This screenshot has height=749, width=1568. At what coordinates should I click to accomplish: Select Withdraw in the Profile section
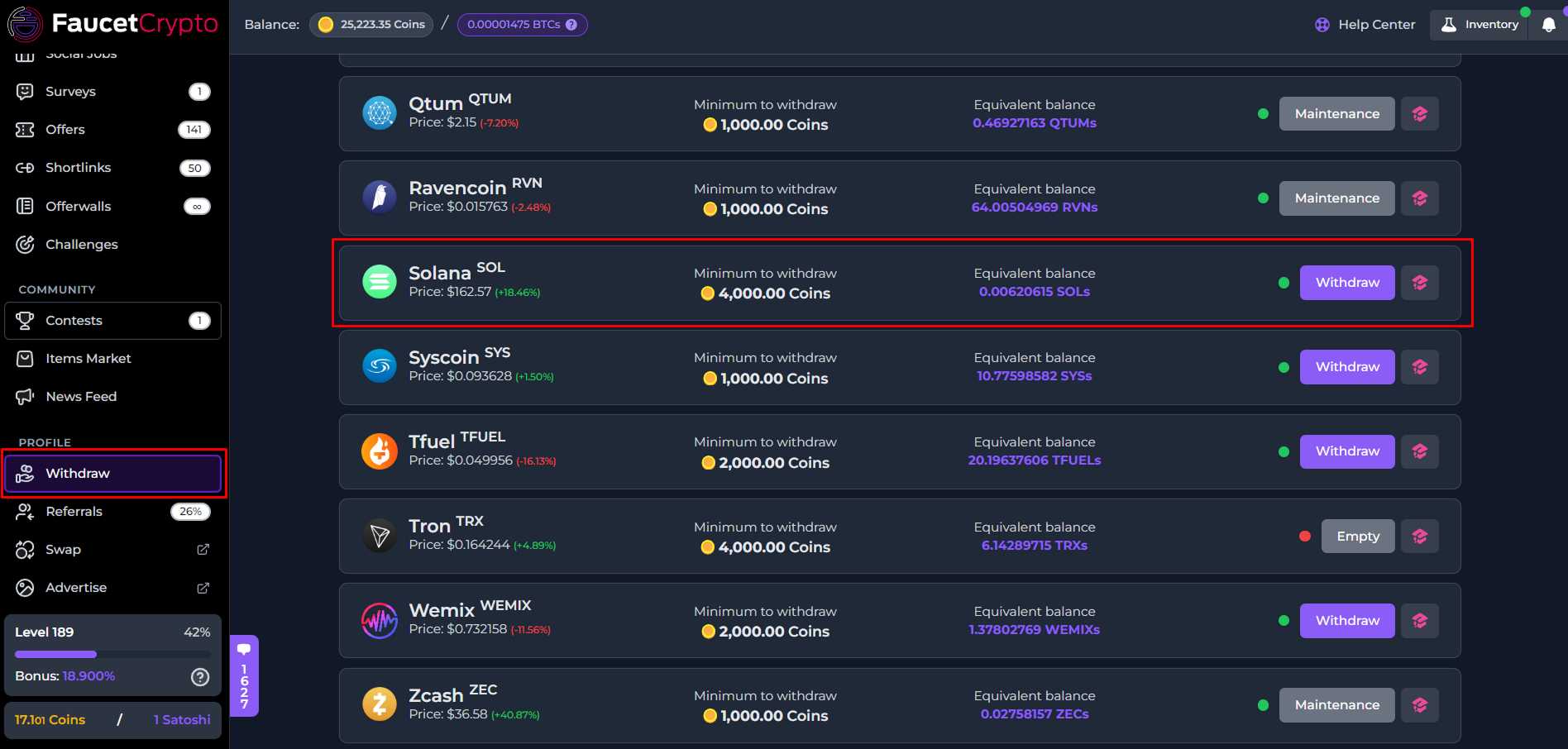point(112,474)
